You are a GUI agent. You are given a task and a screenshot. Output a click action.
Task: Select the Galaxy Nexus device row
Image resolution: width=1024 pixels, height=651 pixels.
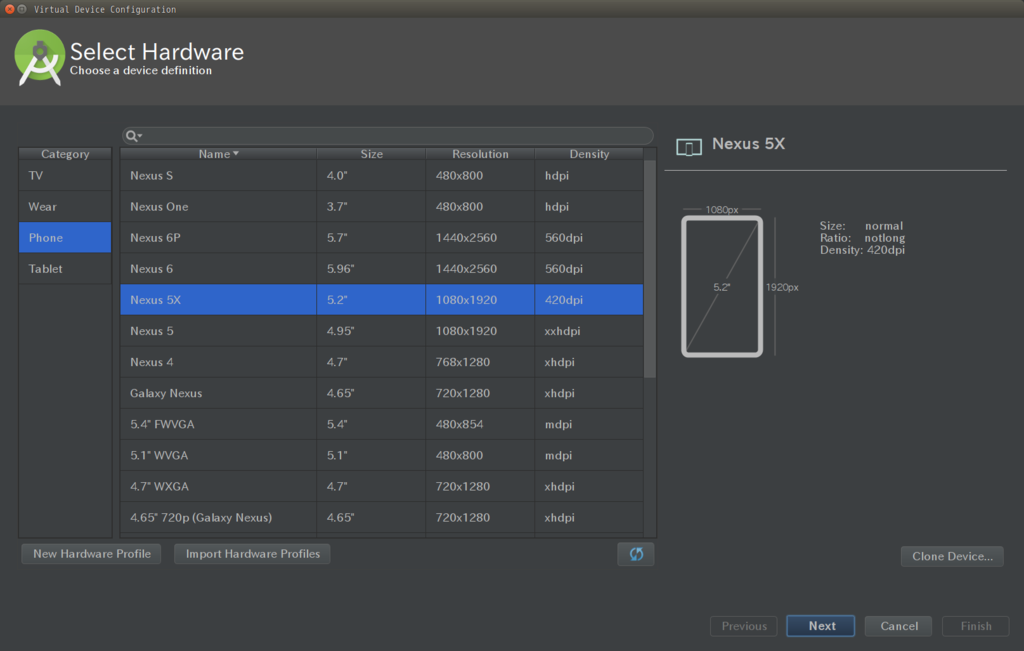pos(381,393)
